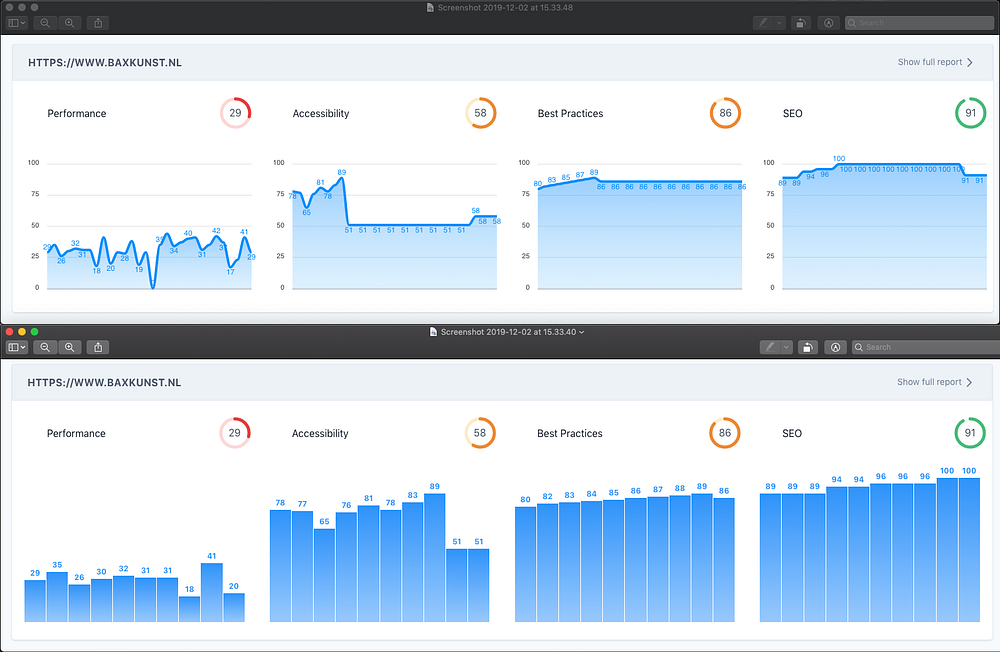
Task: Show Markup toolbar in 15.33.40 window
Action: point(835,347)
